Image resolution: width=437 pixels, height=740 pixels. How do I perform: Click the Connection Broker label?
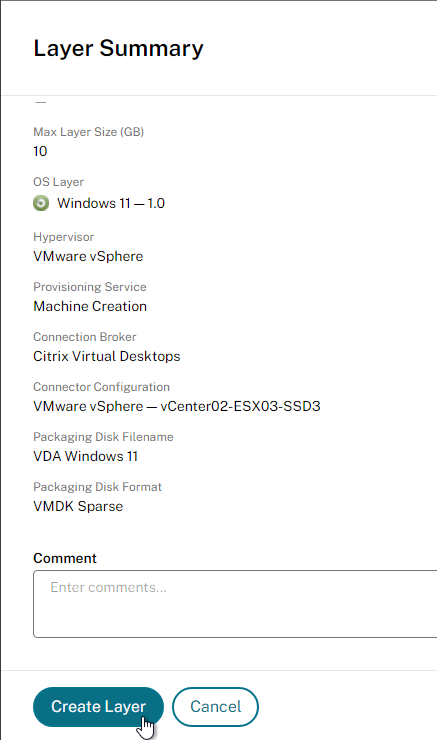[x=85, y=337]
